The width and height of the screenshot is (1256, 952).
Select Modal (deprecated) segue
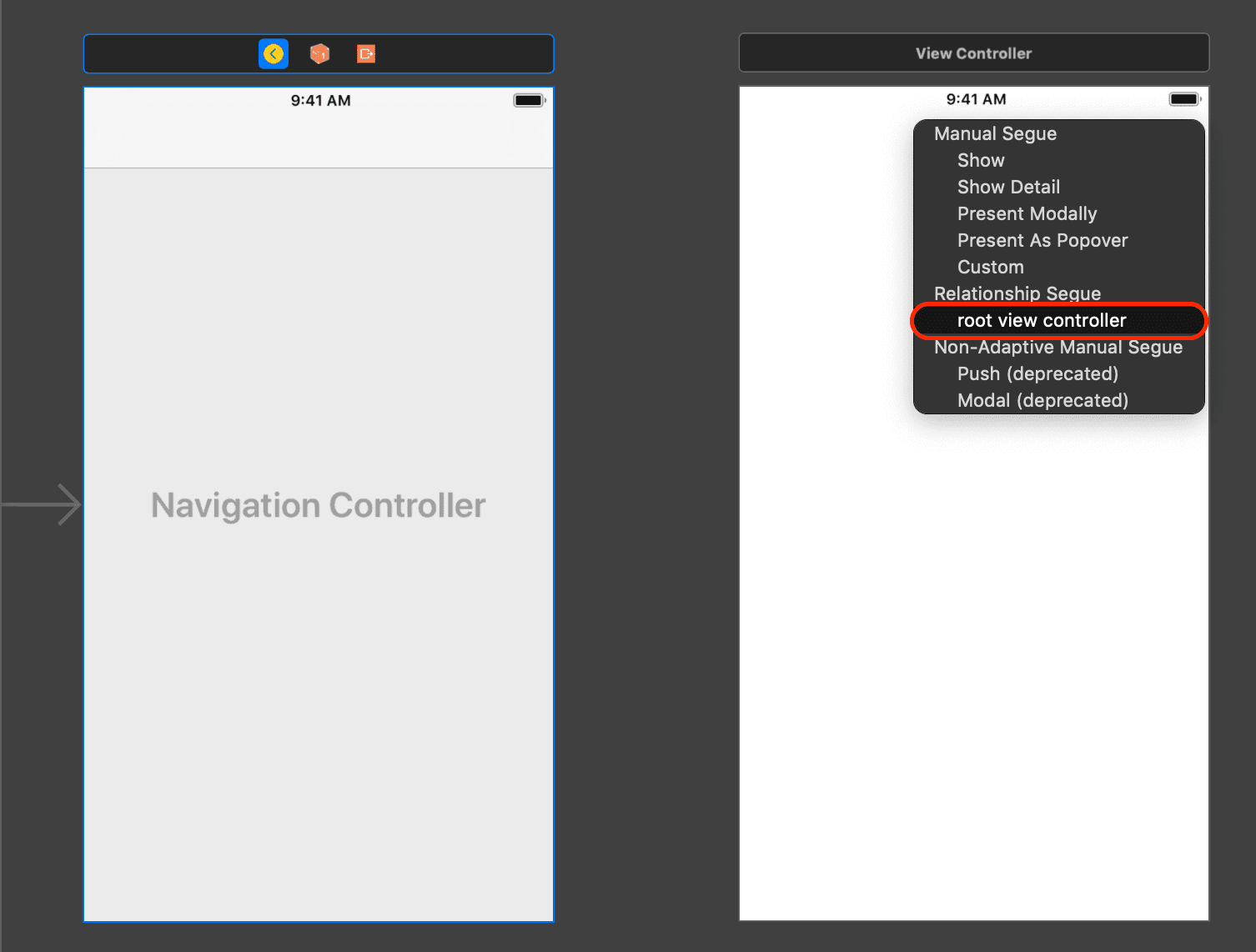pyautogui.click(x=1042, y=400)
